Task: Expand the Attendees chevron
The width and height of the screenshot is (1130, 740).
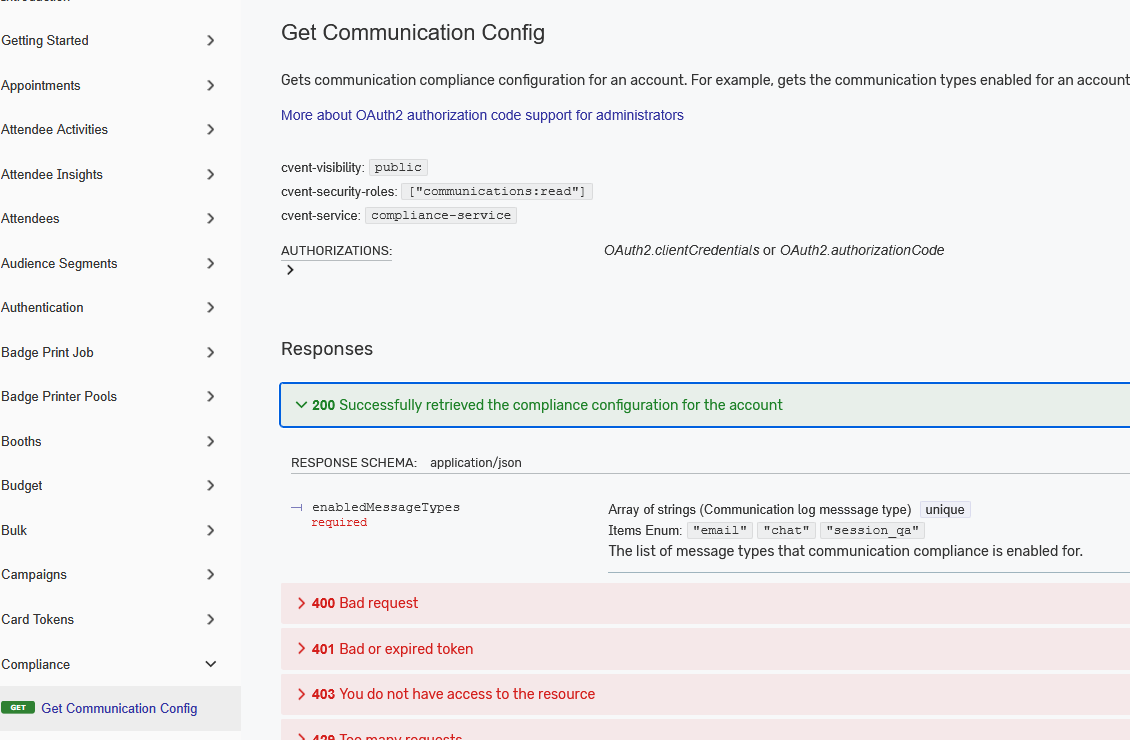Action: click(x=210, y=218)
